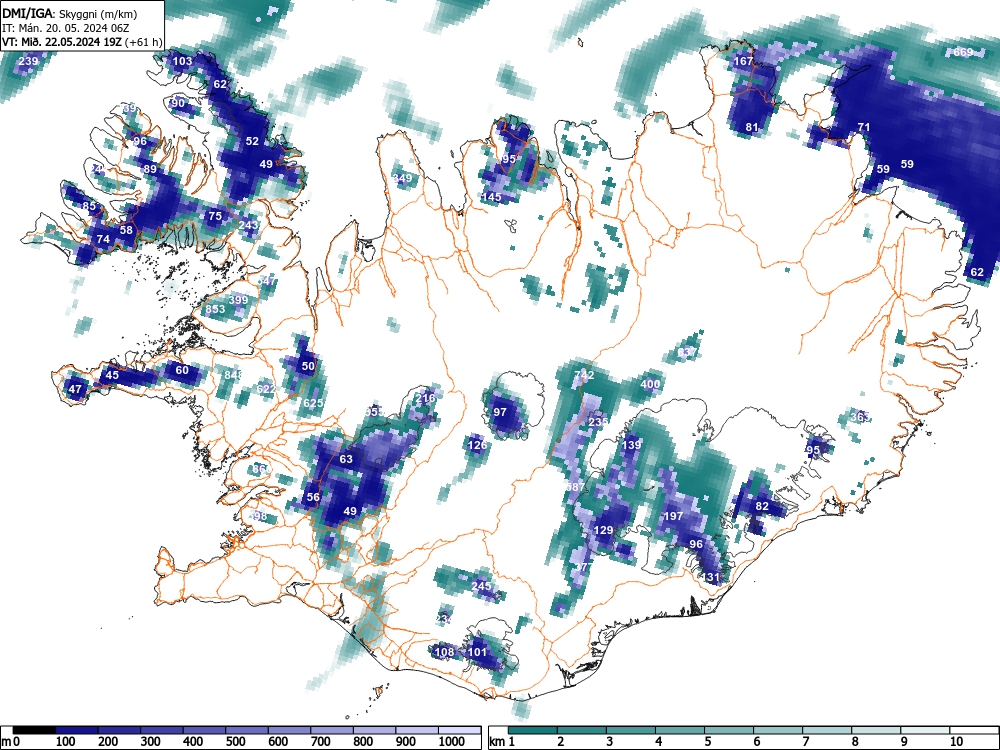Click the black swatch in the meters legend
Image resolution: width=1000 pixels, height=750 pixels.
pos(34,730)
